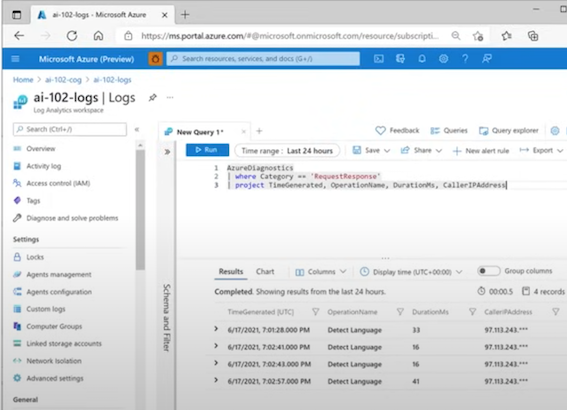The width and height of the screenshot is (567, 410).
Task: Open Network Isolation
Action: coord(54,361)
